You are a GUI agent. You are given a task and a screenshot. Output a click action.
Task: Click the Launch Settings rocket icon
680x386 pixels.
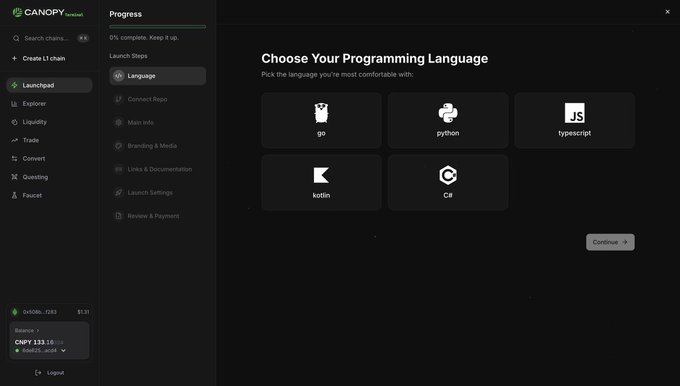point(118,193)
